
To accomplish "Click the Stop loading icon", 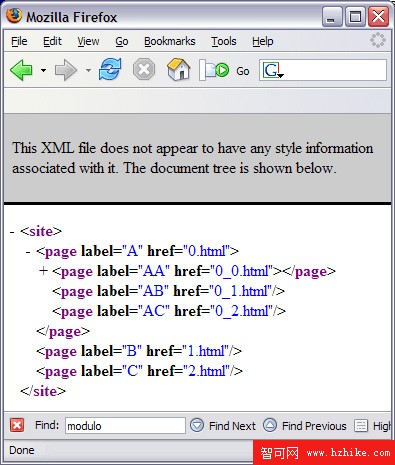I will click(x=144, y=70).
